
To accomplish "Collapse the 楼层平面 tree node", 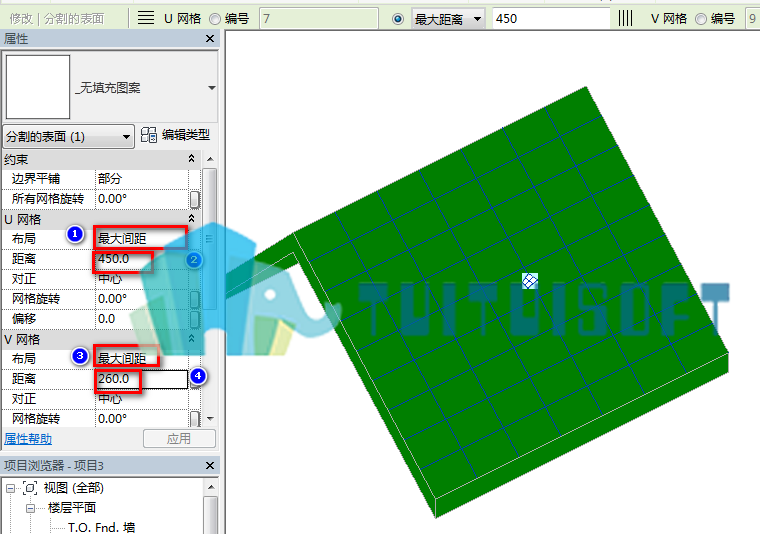I will click(30, 508).
